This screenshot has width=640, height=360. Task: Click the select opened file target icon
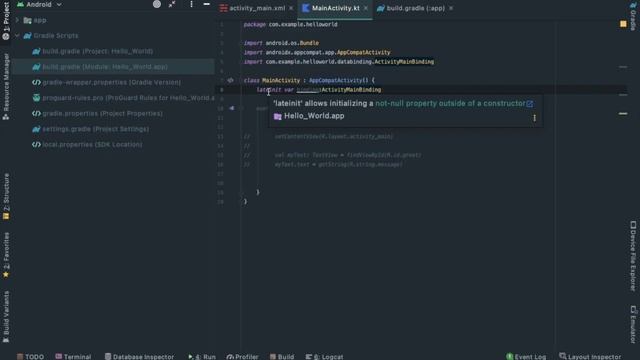coord(157,4)
